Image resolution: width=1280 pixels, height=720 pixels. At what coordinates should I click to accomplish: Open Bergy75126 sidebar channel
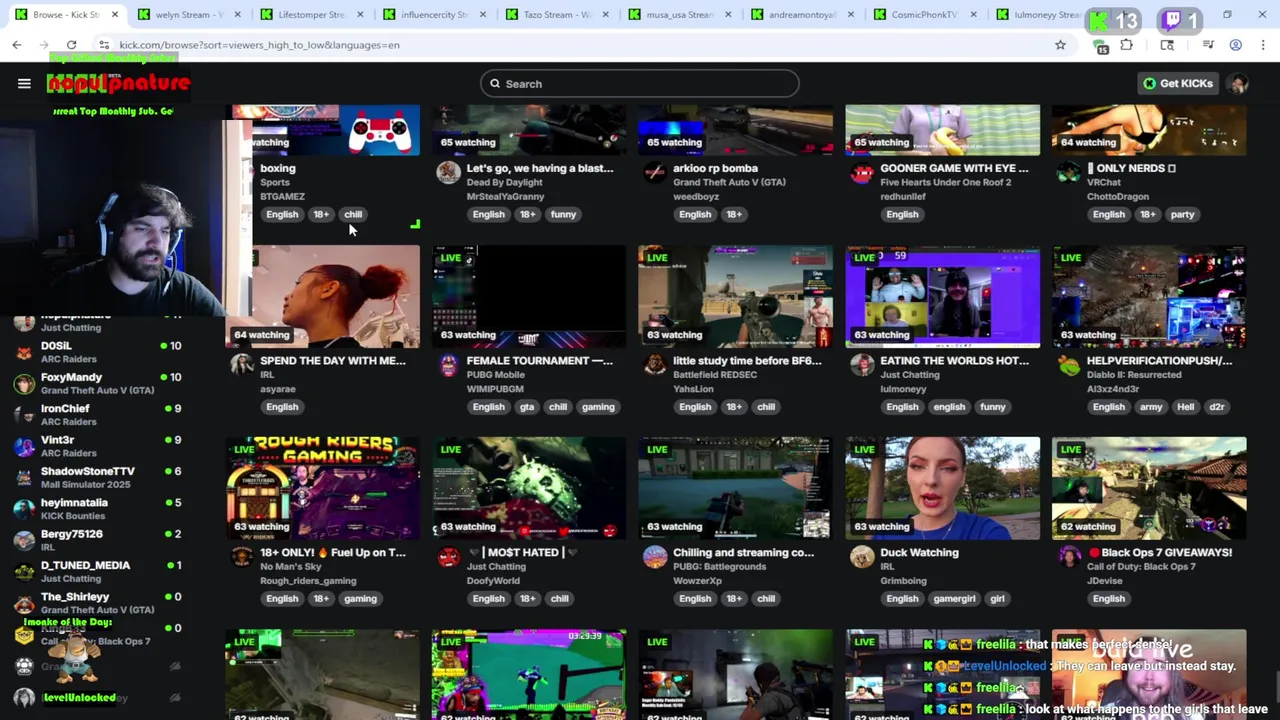[97, 540]
